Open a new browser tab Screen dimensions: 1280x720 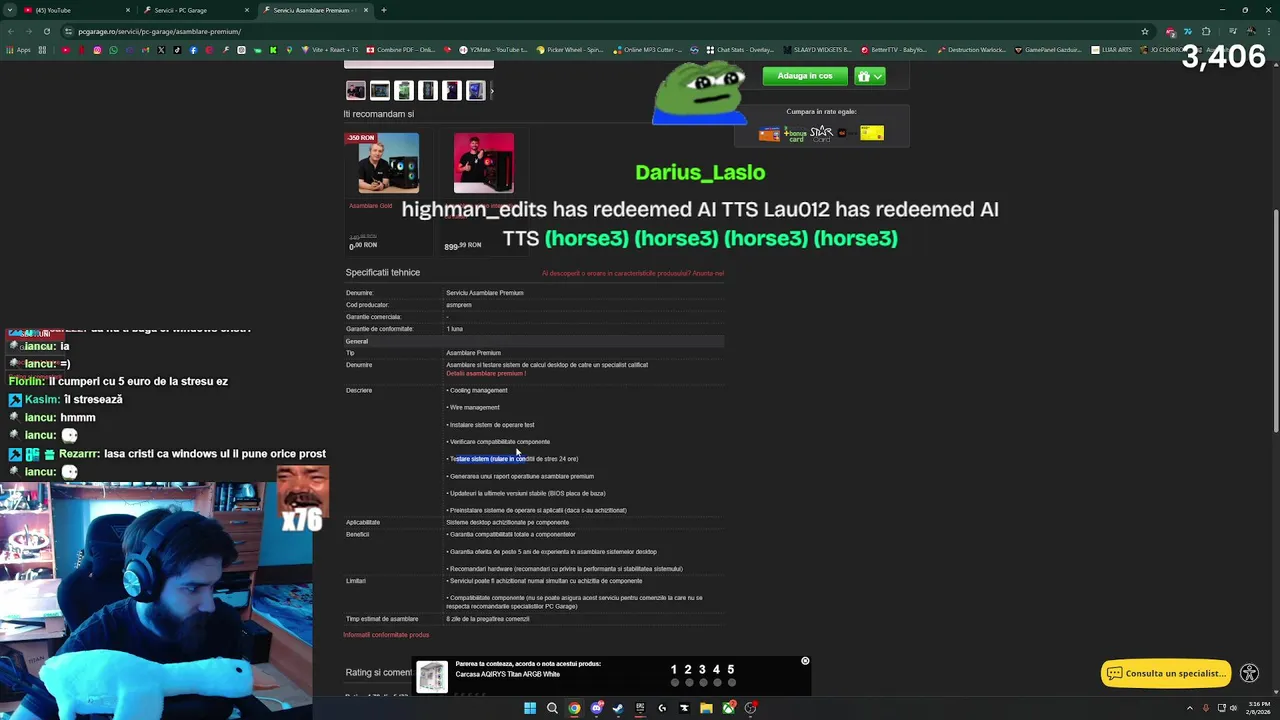(x=384, y=10)
